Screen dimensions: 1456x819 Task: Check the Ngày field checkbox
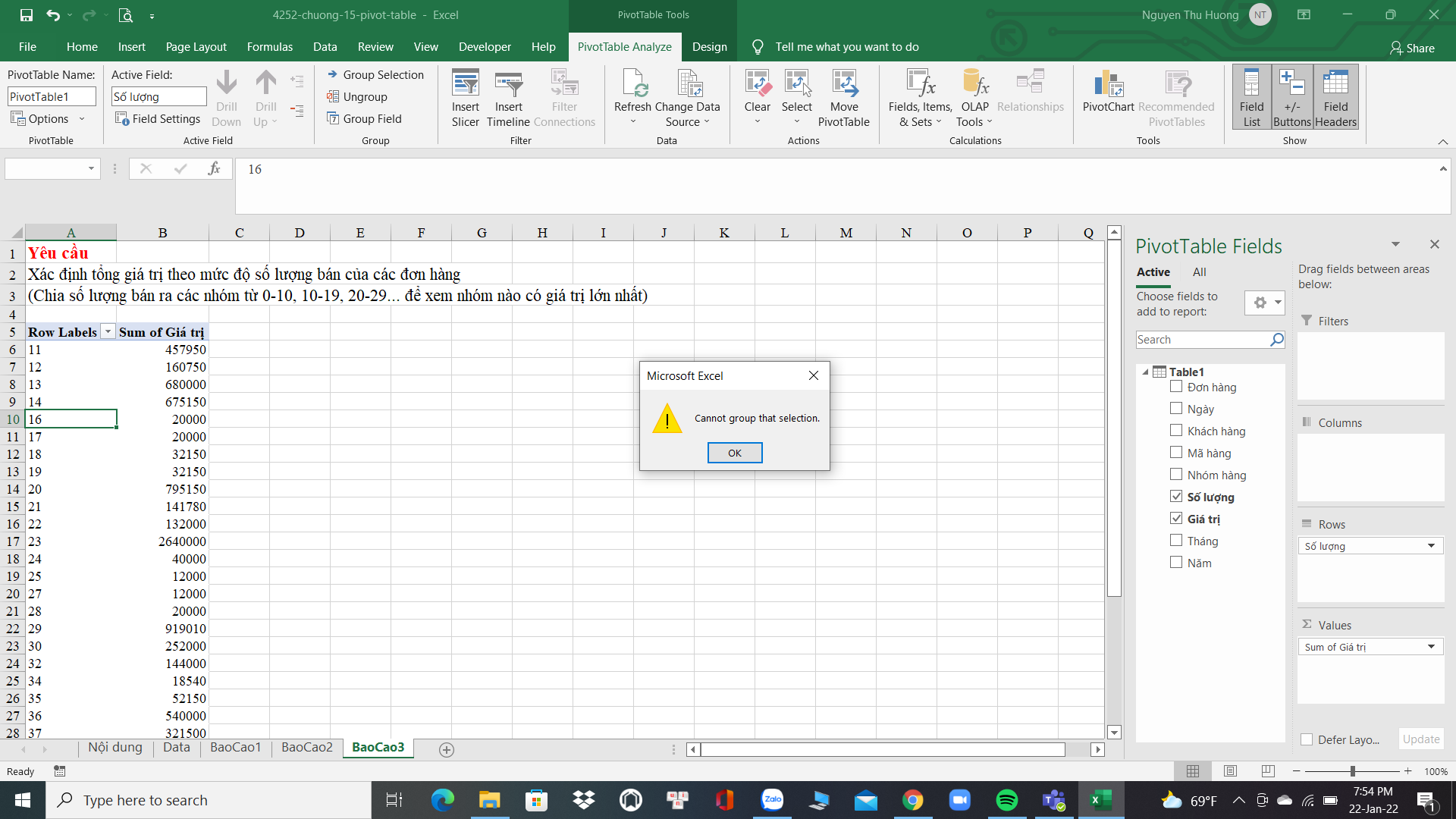pyautogui.click(x=1176, y=409)
